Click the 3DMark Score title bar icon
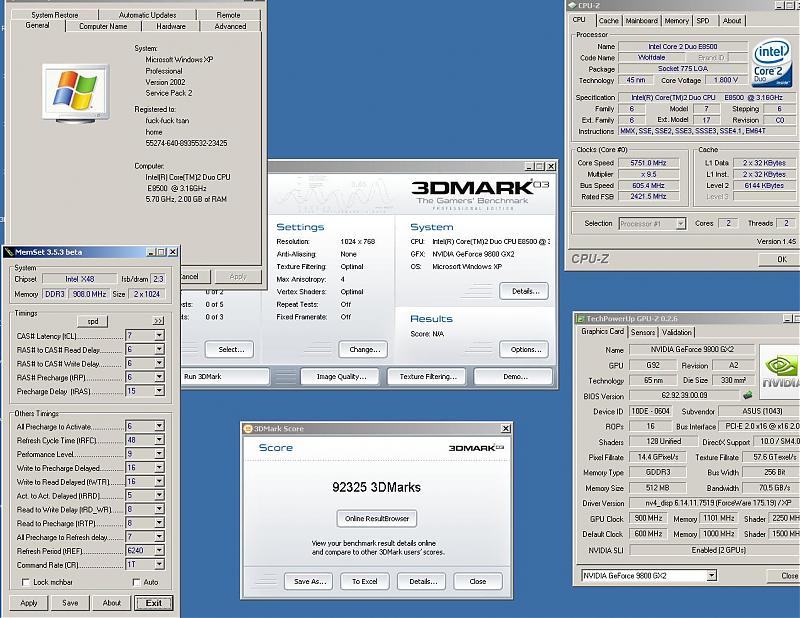The image size is (800, 618). tap(248, 429)
